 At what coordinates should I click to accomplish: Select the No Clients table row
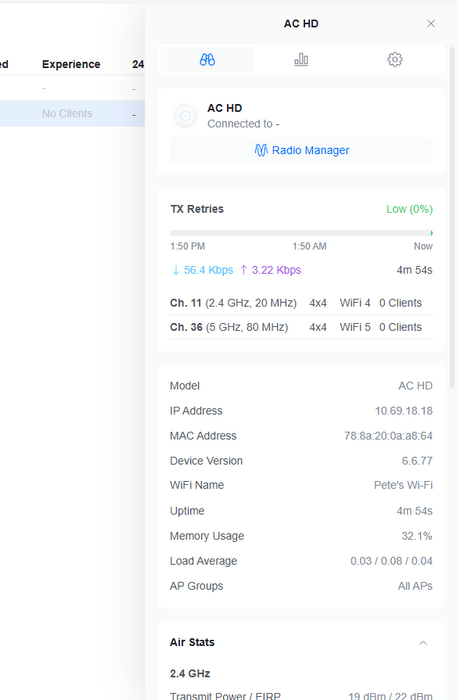click(x=72, y=114)
